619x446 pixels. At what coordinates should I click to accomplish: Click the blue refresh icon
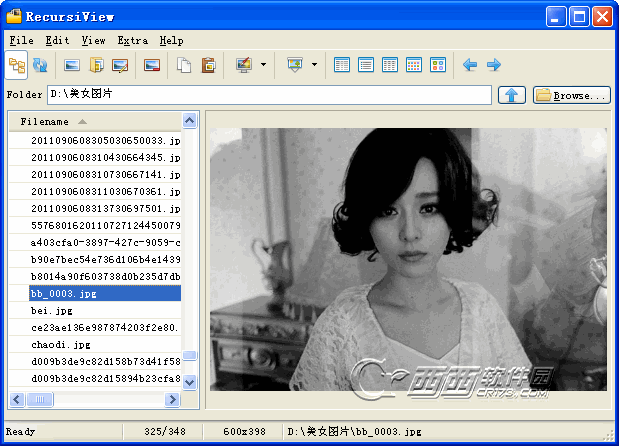point(40,65)
